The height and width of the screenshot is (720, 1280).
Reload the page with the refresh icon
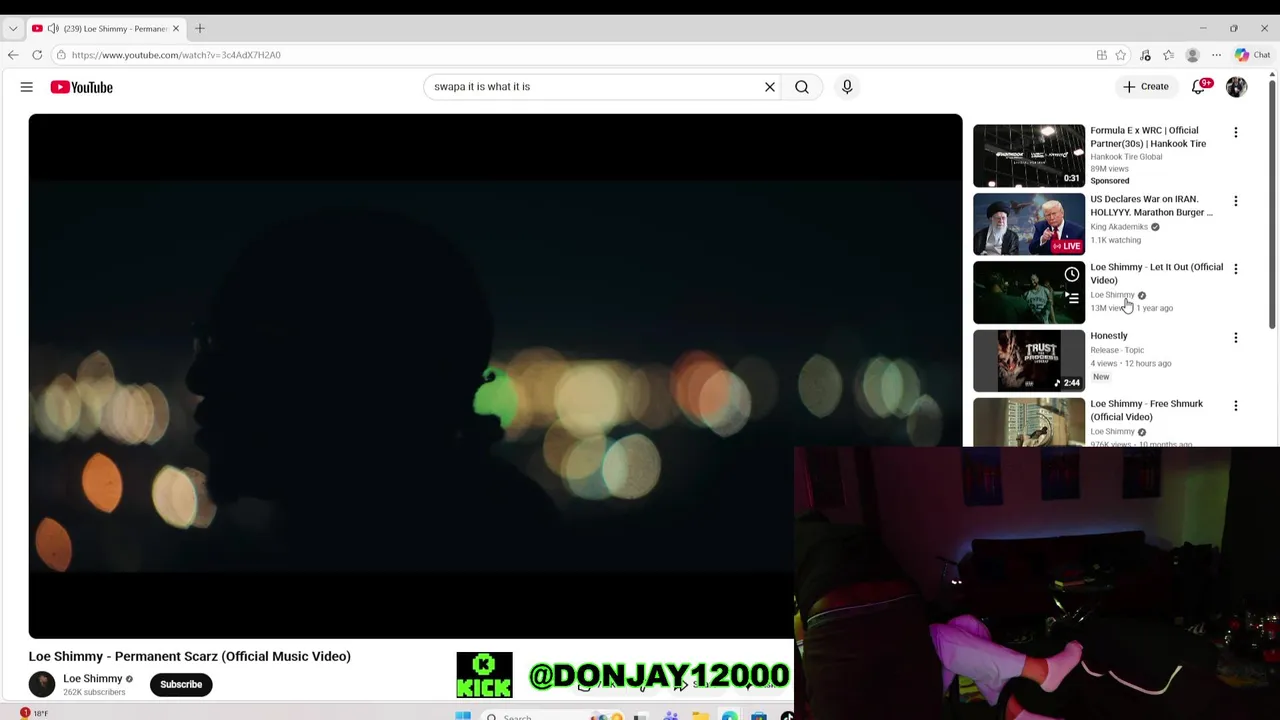point(37,55)
